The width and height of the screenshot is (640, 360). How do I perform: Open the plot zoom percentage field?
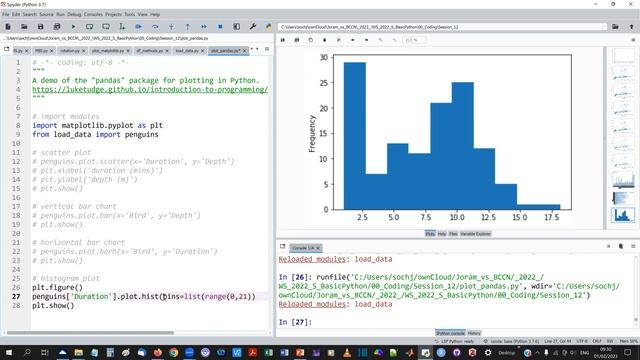tap(414, 40)
